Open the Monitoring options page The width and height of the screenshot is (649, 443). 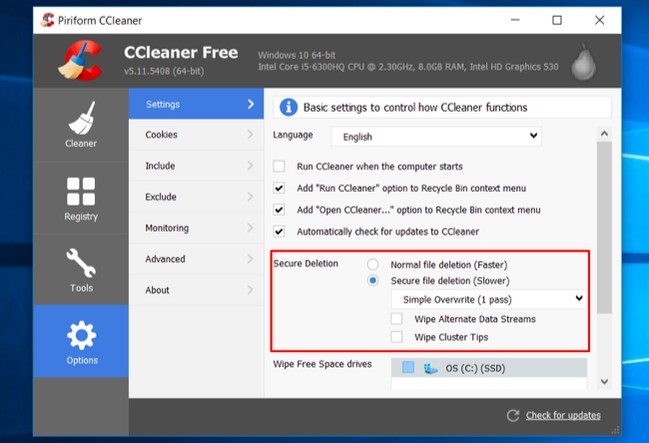[196, 228]
